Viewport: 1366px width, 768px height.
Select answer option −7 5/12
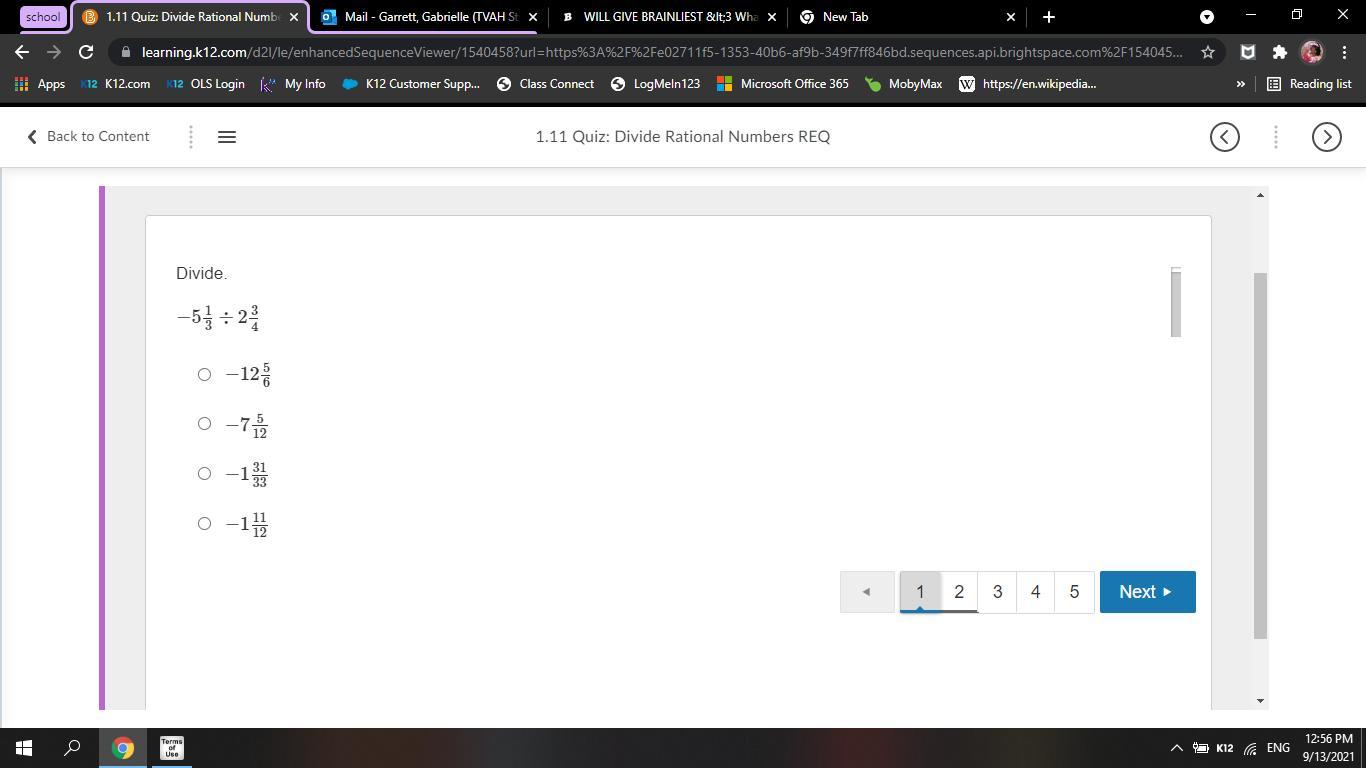[204, 424]
